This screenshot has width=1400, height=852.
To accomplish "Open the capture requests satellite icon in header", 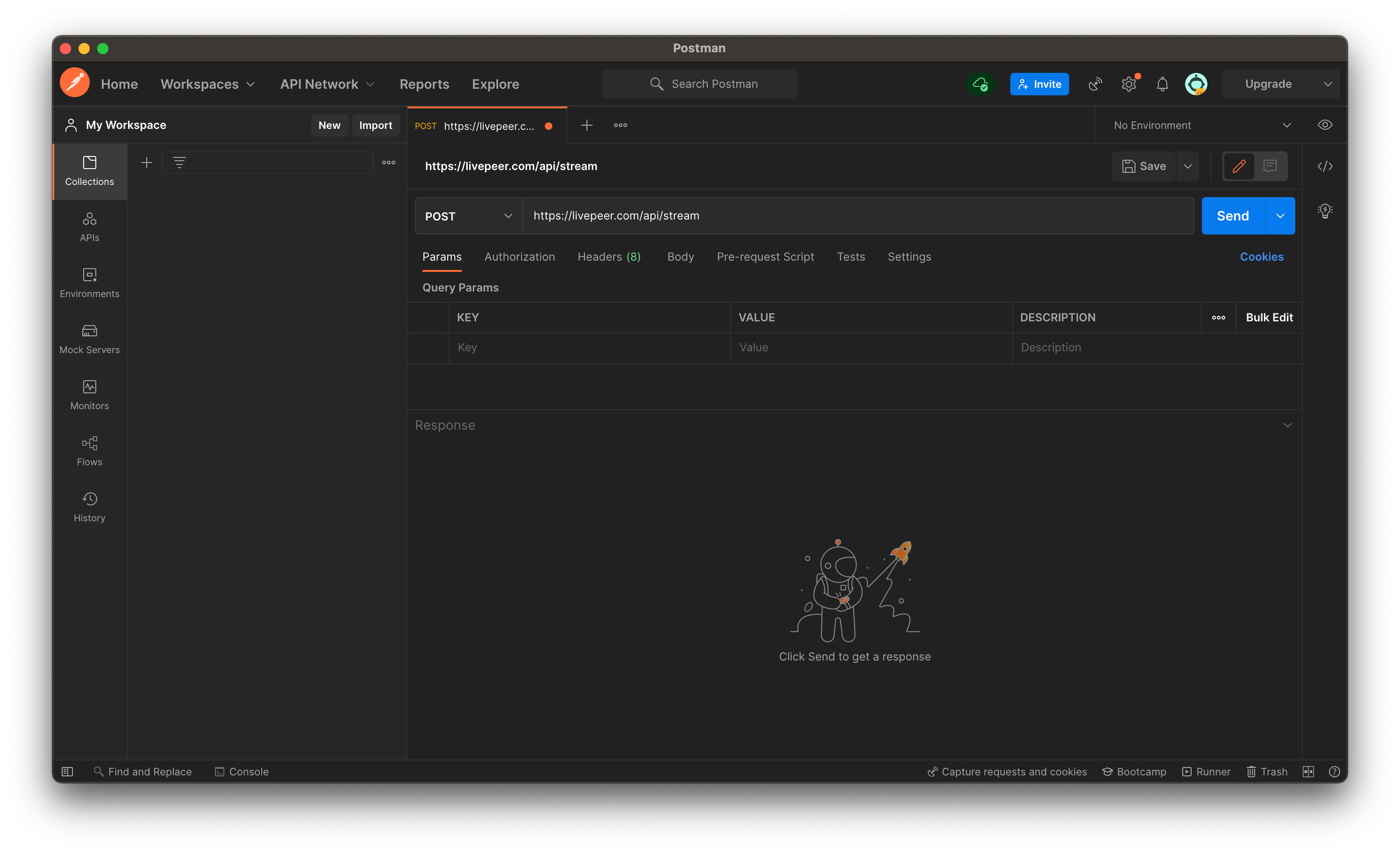I will tap(1095, 84).
